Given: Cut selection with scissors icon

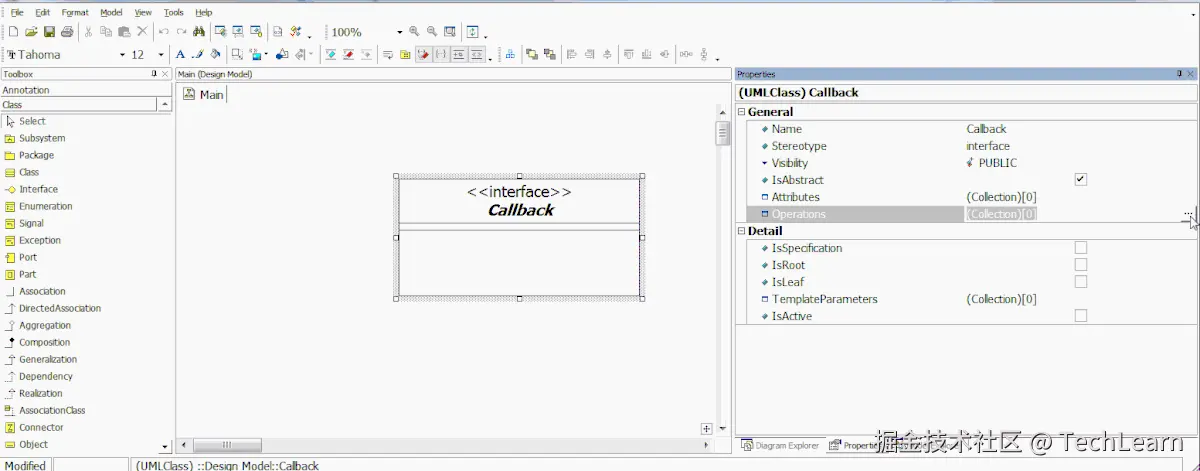Looking at the screenshot, I should [88, 32].
